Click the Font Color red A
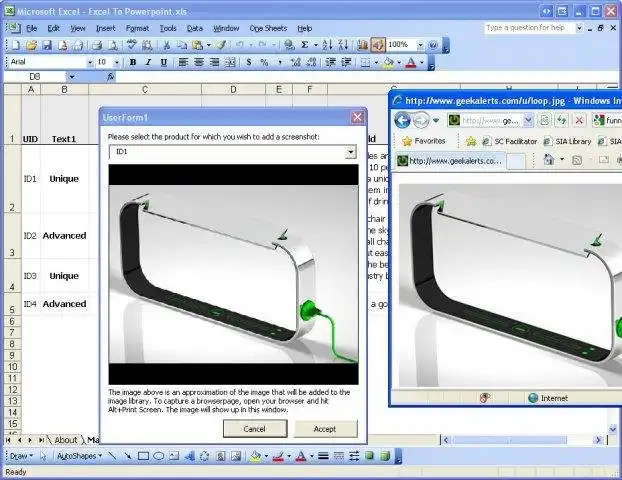 tap(411, 62)
